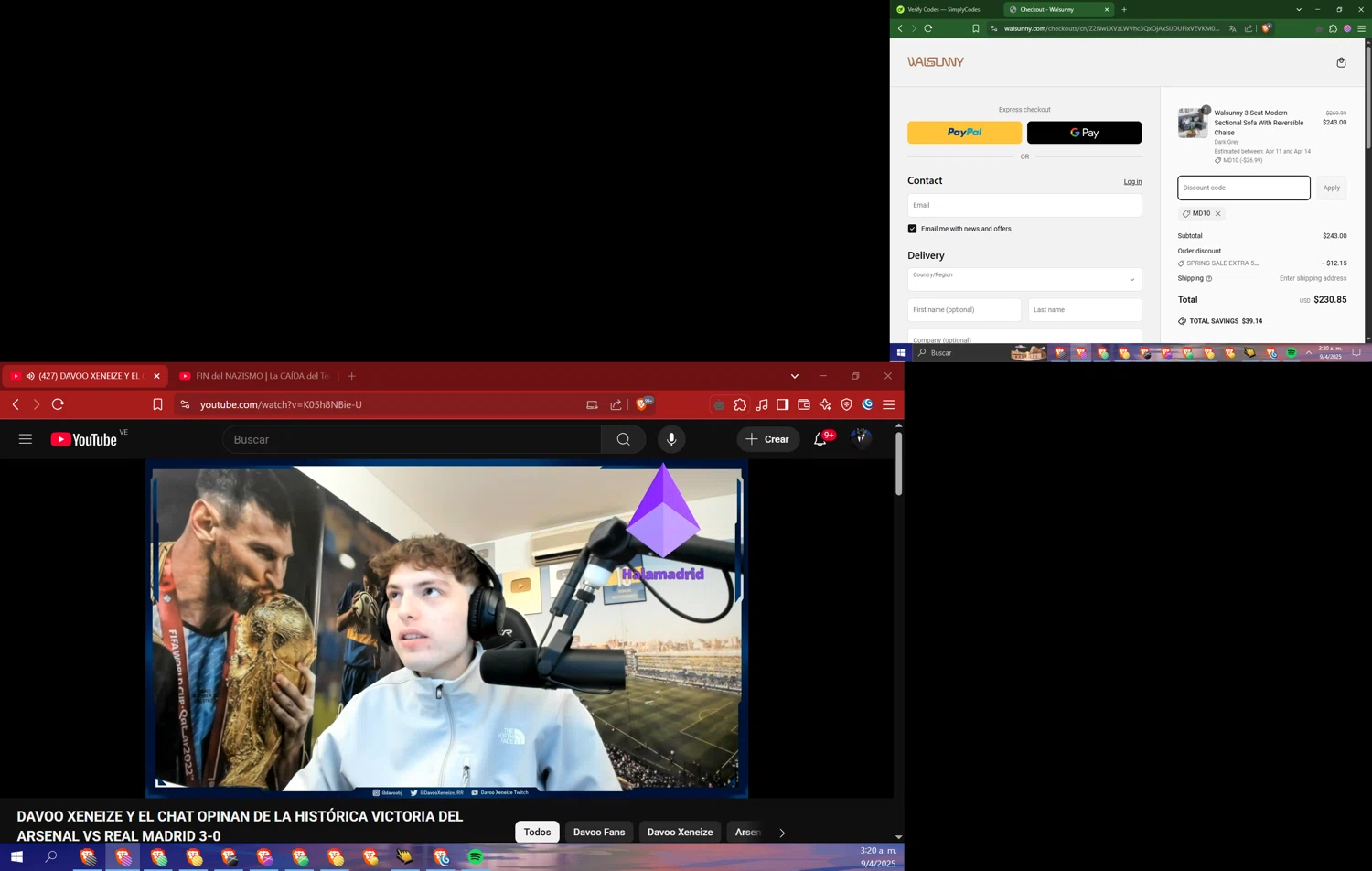
Task: Open a new tab in Walsunny browser
Action: [1124, 9]
